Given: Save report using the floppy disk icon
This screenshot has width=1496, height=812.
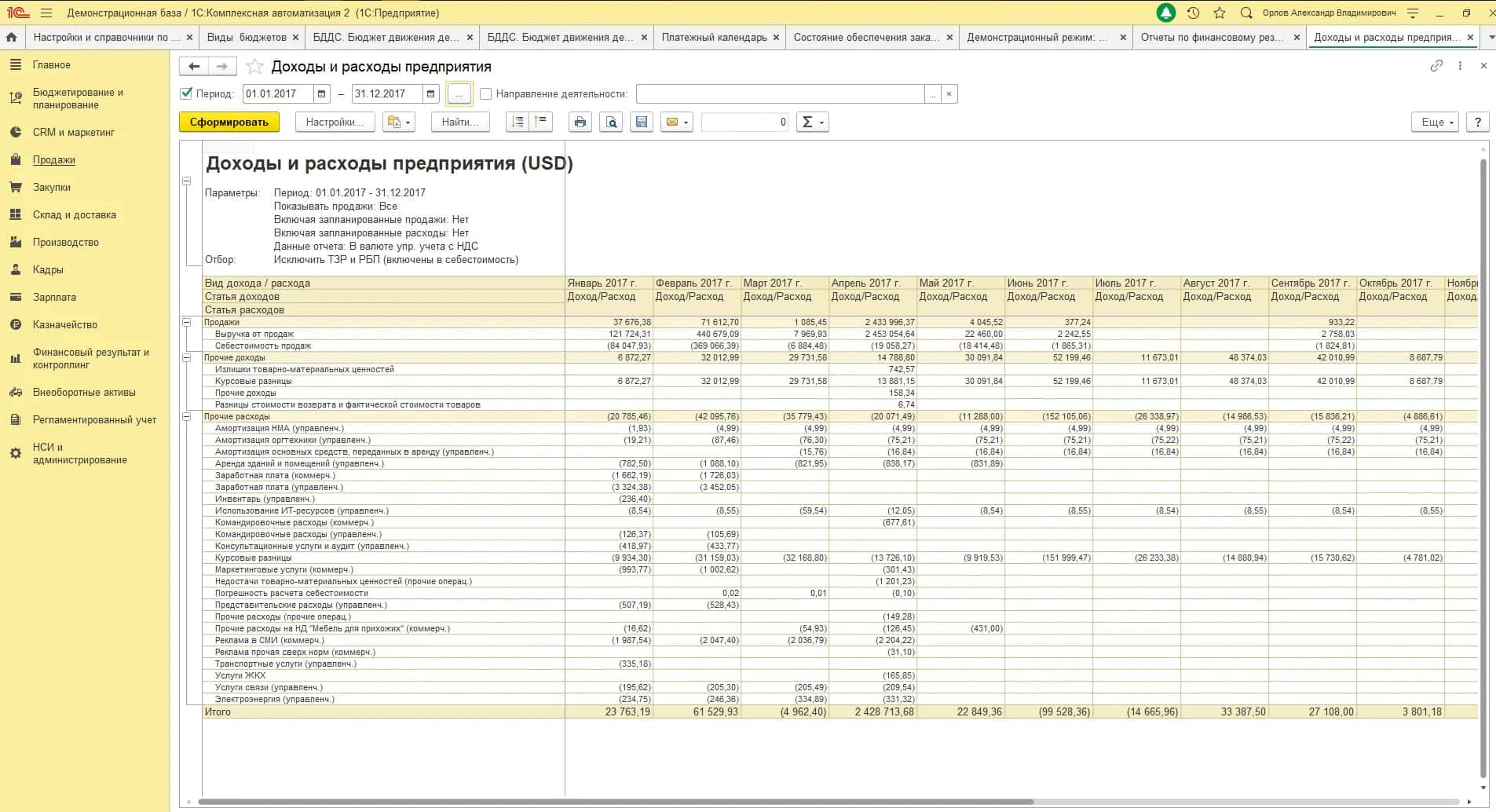Looking at the screenshot, I should click(x=642, y=122).
